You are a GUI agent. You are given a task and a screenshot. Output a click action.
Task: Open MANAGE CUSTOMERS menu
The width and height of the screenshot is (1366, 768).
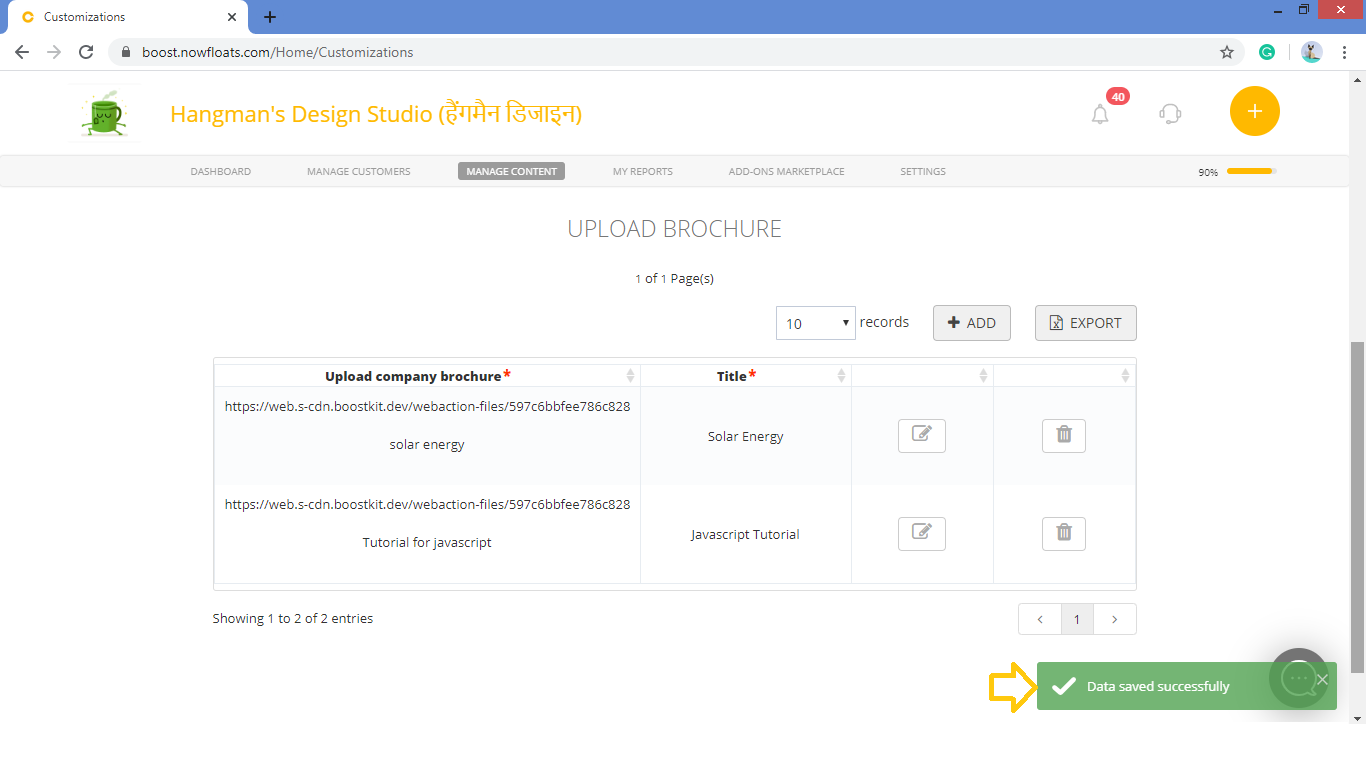click(359, 171)
